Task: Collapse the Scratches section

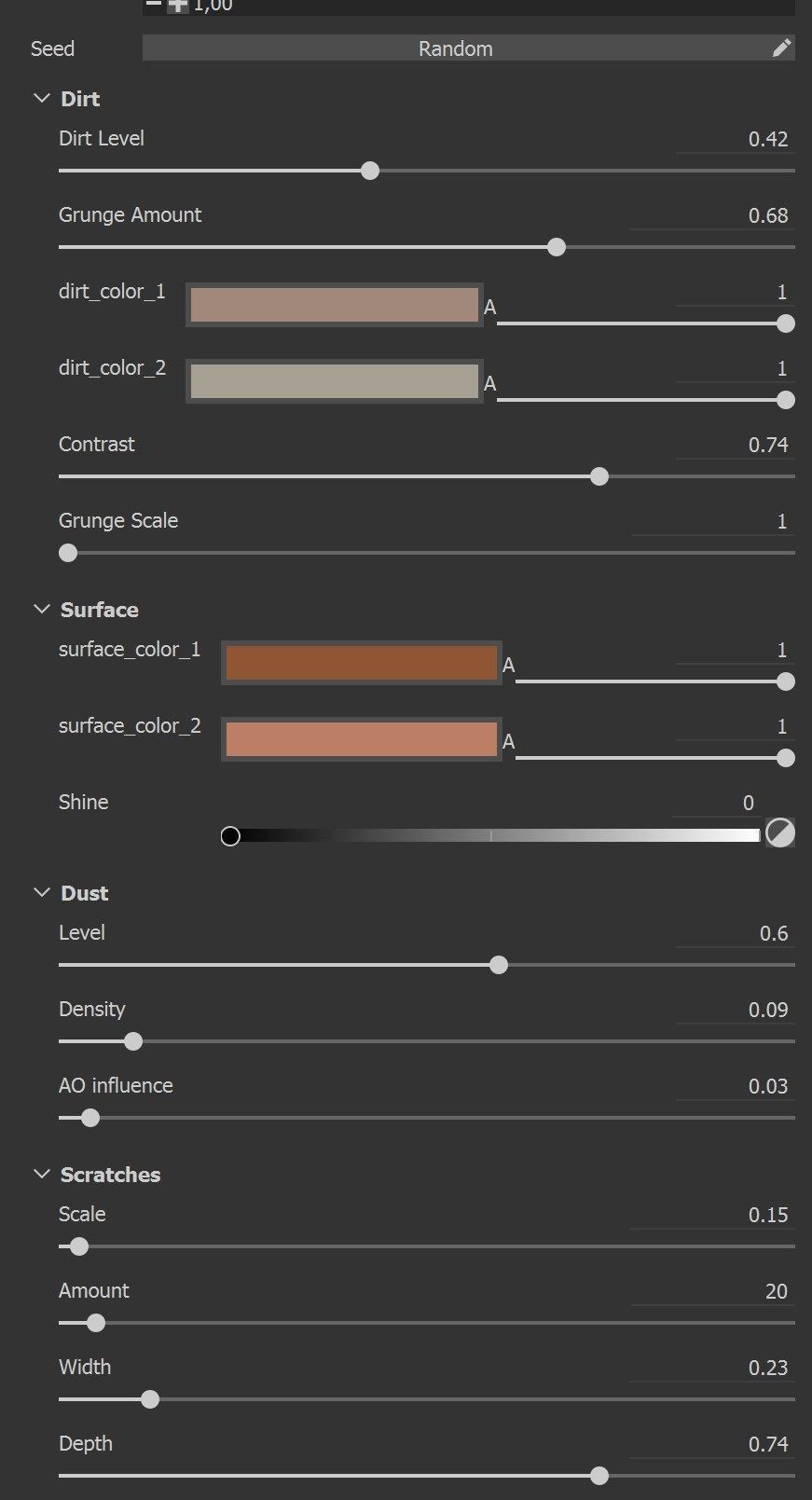Action: pos(42,1175)
